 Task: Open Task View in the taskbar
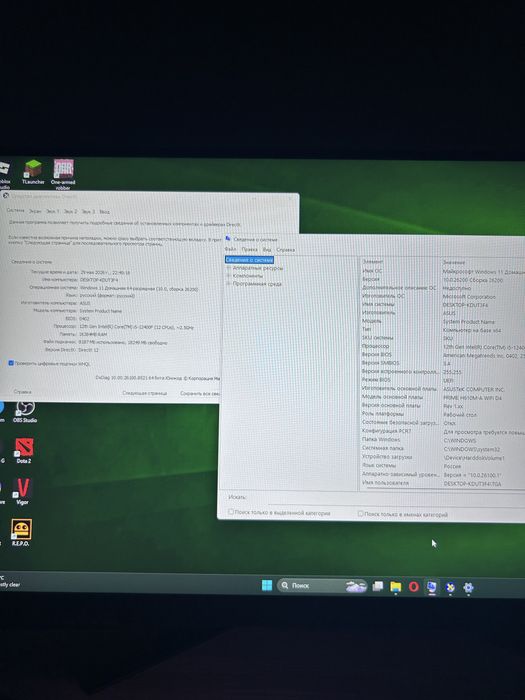[x=378, y=586]
